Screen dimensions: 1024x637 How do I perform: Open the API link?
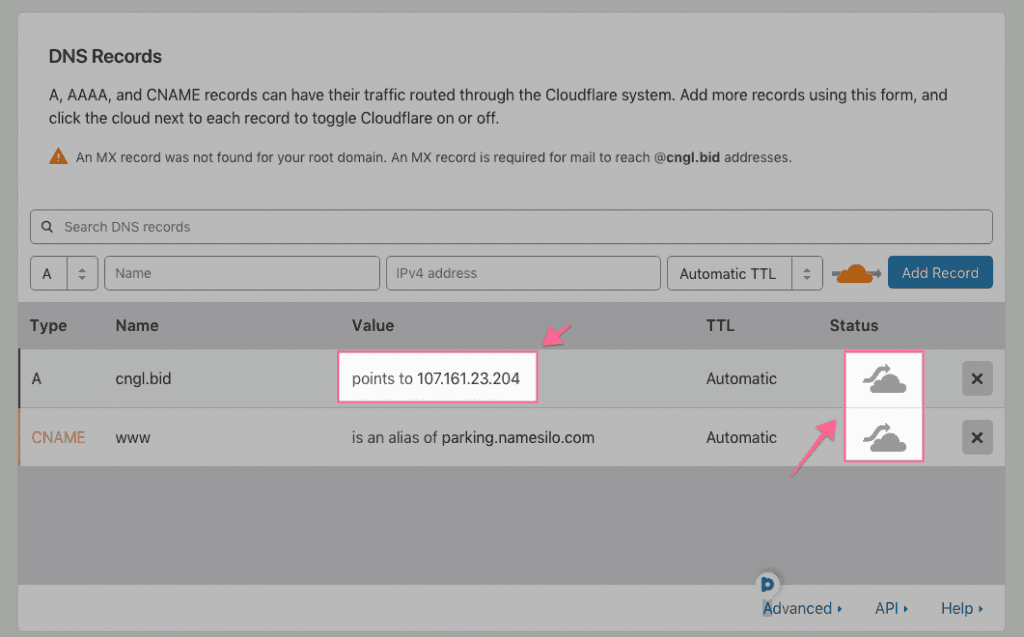[x=891, y=608]
